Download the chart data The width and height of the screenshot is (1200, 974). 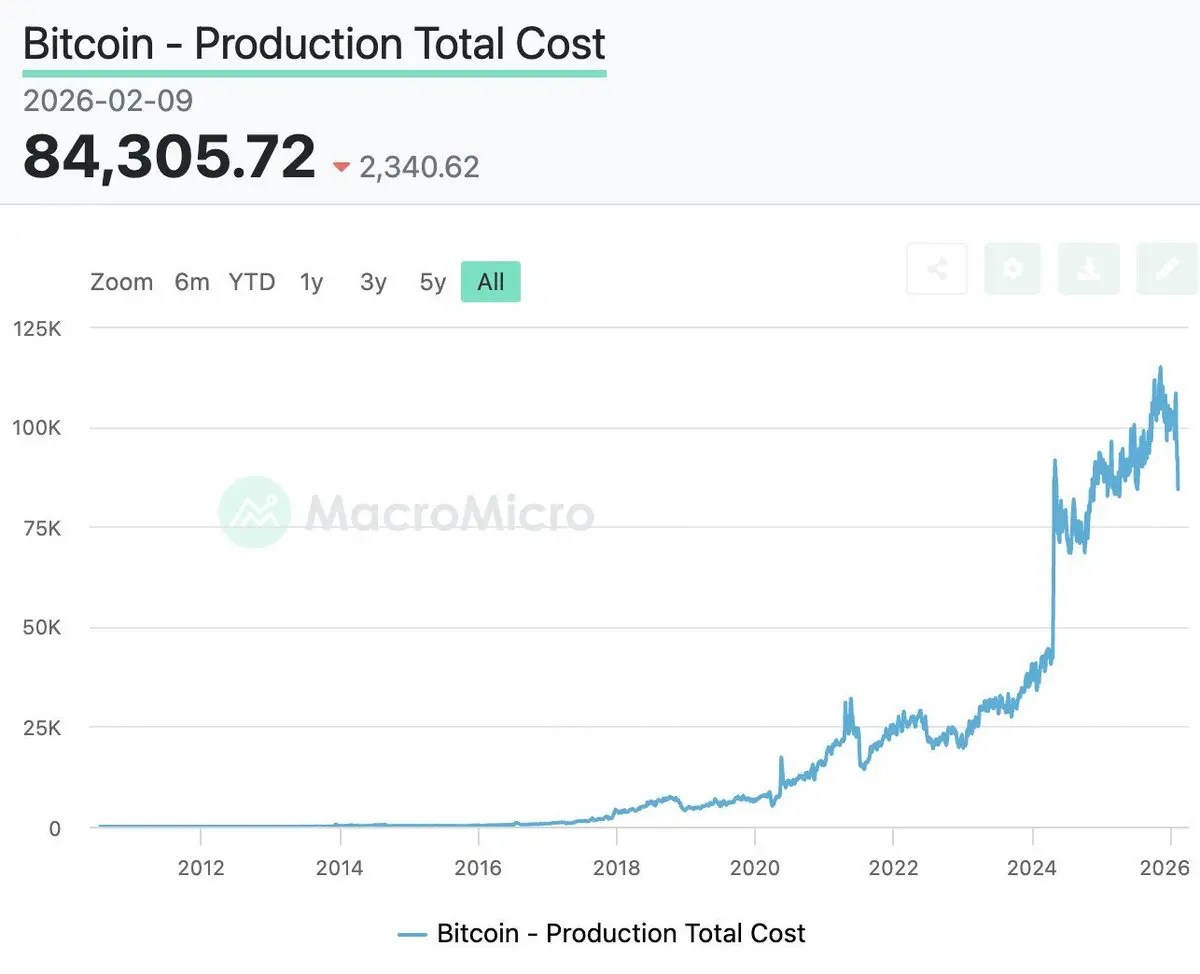click(x=1089, y=269)
